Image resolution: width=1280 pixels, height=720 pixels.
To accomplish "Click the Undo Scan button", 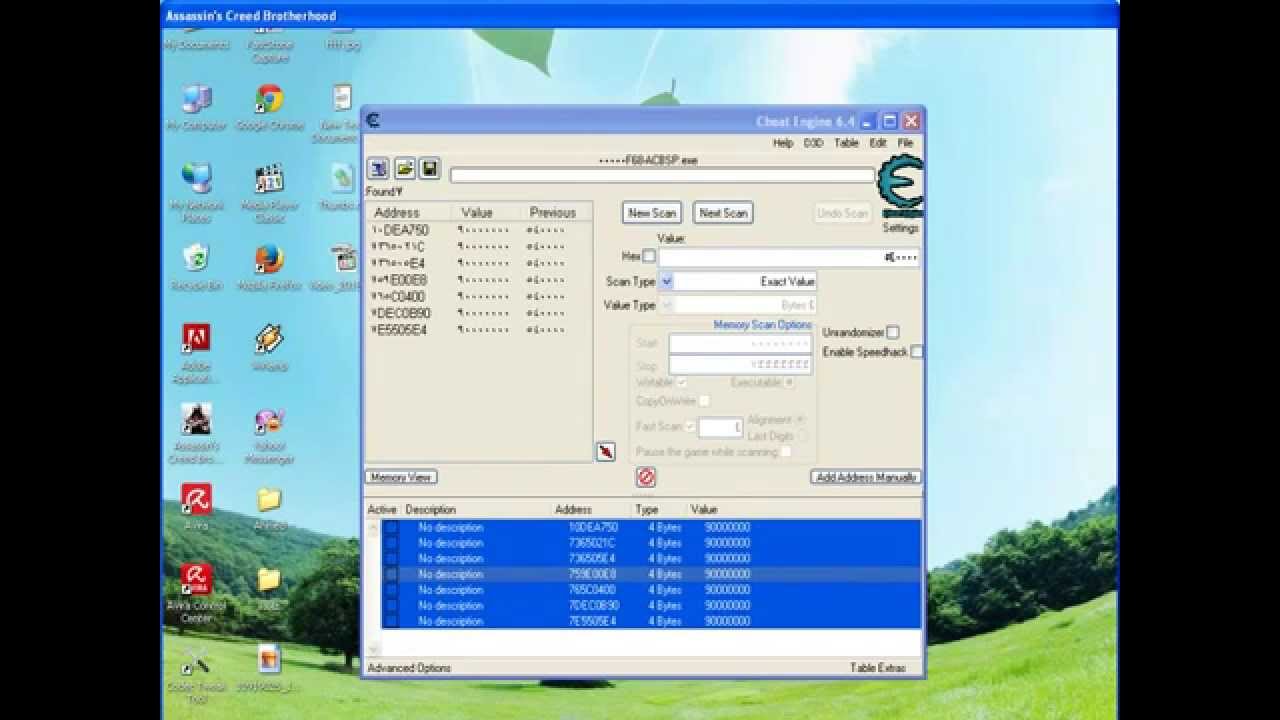I will (x=843, y=213).
